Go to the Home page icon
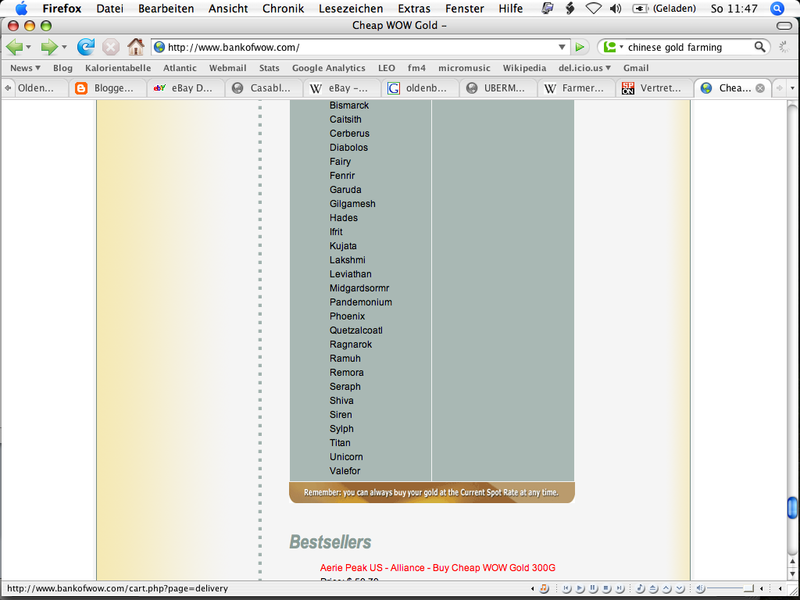The height and width of the screenshot is (600, 800). click(136, 47)
